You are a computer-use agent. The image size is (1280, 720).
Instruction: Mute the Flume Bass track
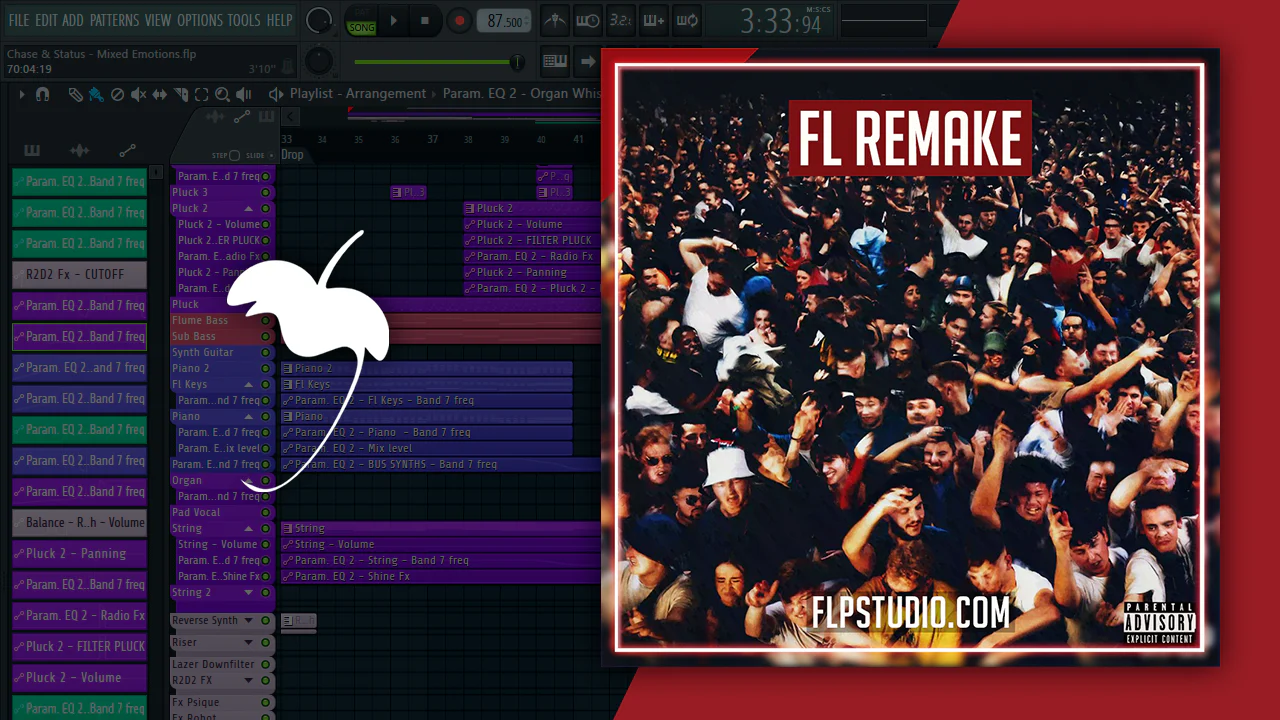point(265,320)
